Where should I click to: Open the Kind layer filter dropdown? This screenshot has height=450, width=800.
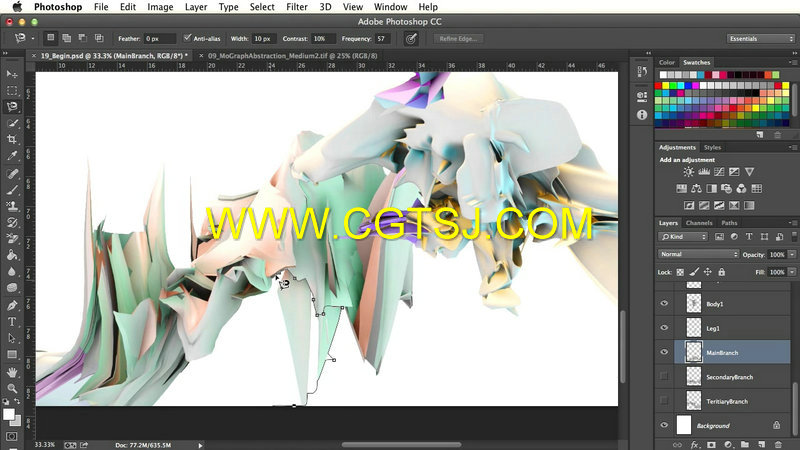pyautogui.click(x=683, y=237)
